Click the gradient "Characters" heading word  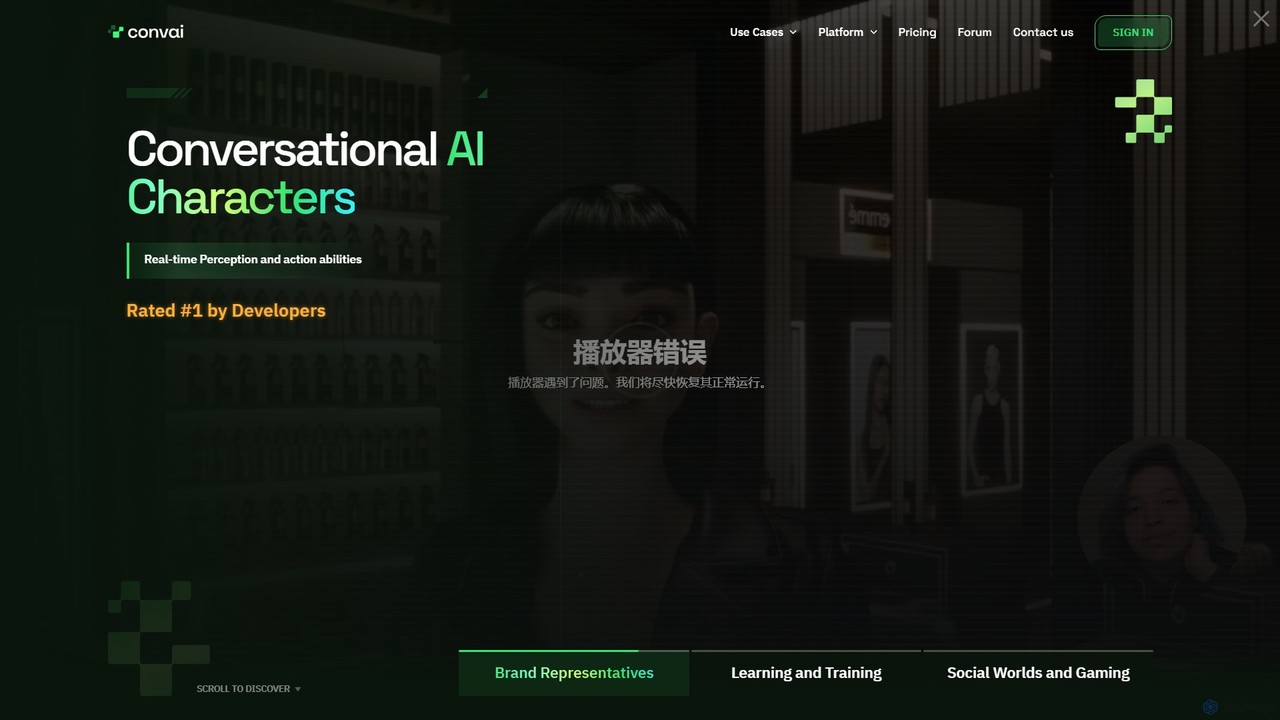tap(241, 198)
